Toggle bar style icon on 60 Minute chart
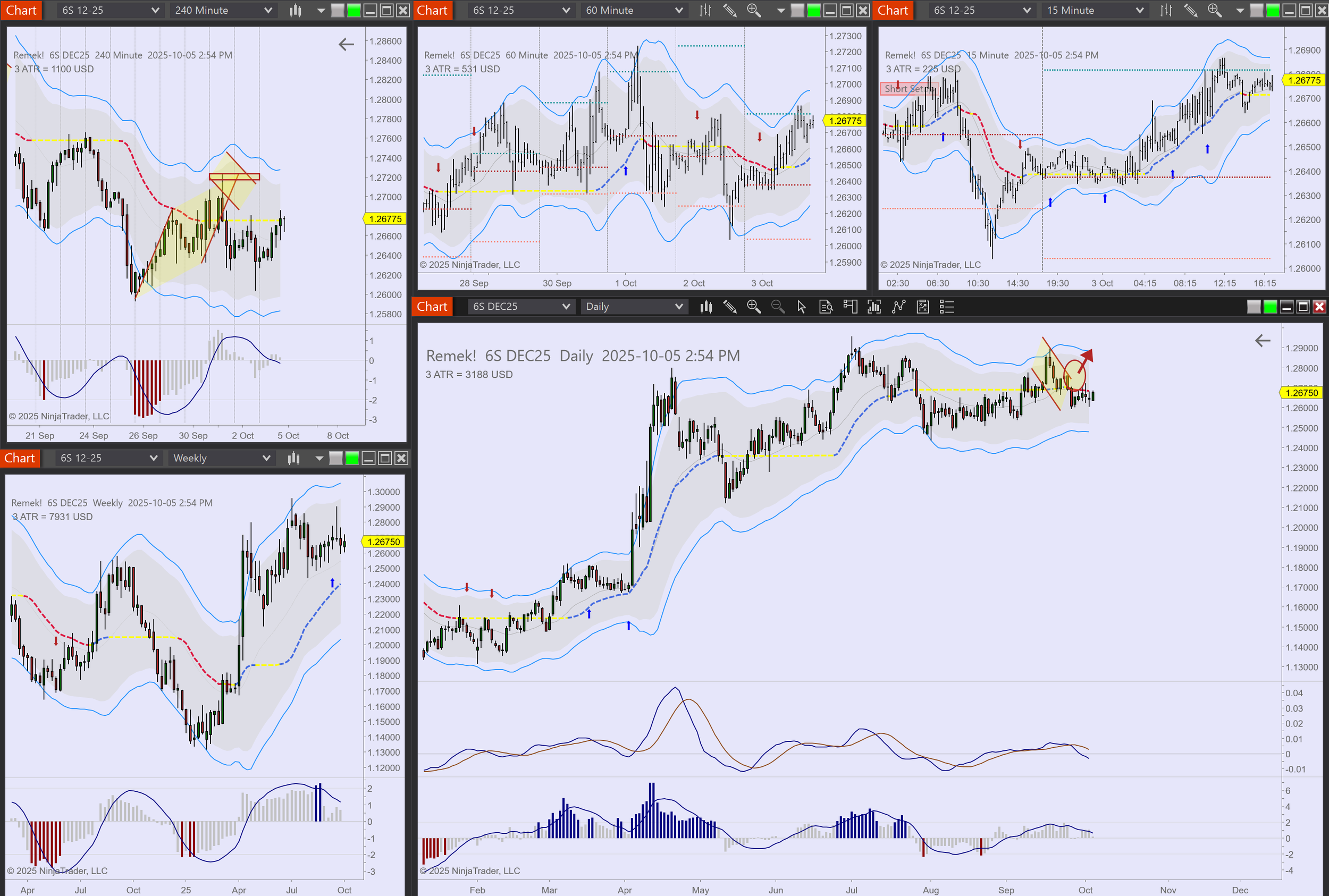Image resolution: width=1329 pixels, height=896 pixels. [x=705, y=10]
